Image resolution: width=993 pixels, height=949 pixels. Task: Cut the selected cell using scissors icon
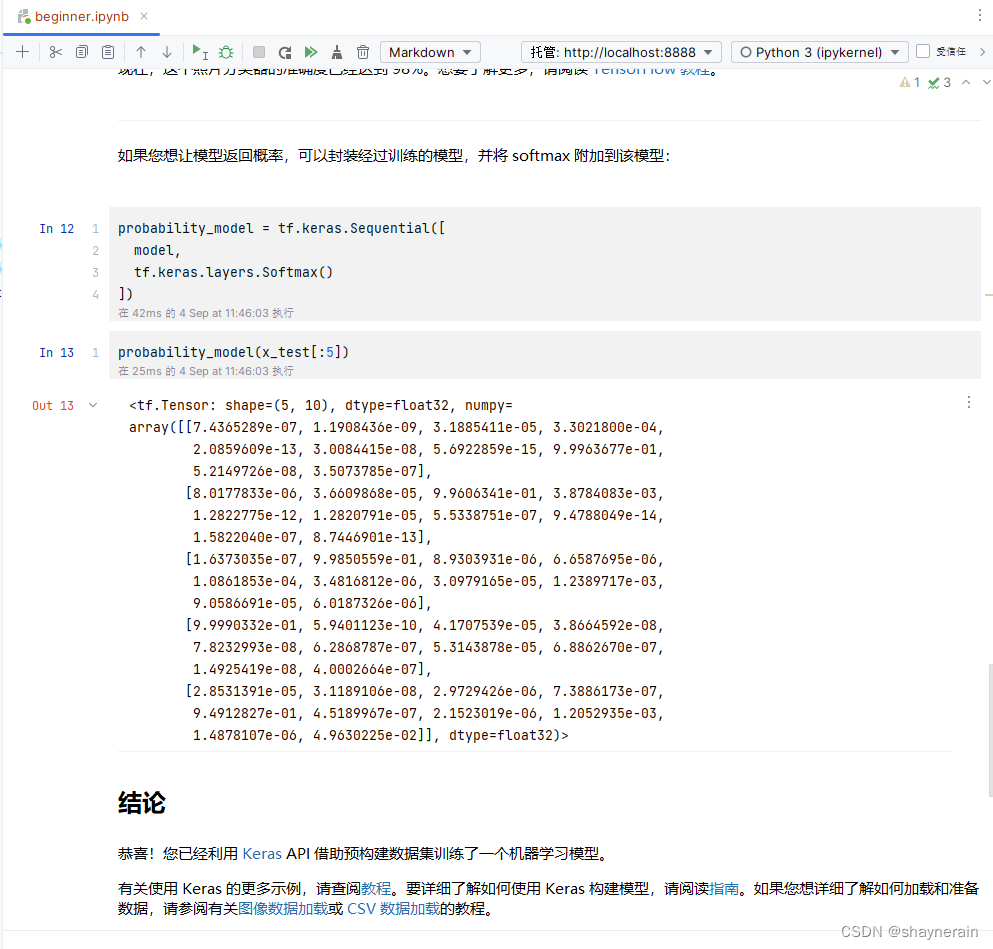[56, 52]
